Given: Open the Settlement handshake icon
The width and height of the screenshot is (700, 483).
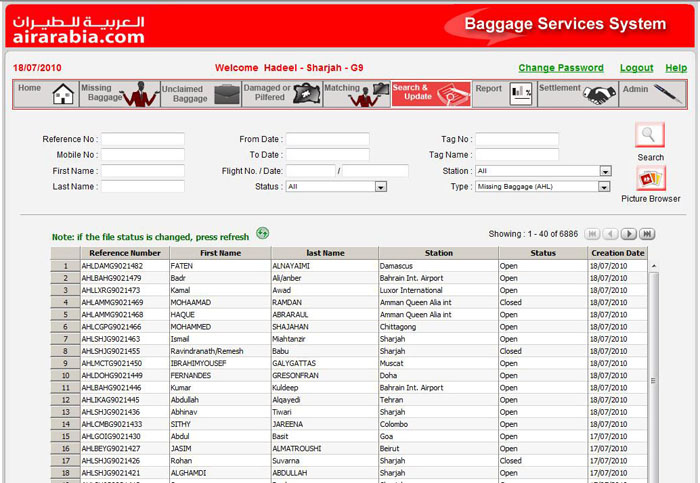Looking at the screenshot, I should [599, 94].
